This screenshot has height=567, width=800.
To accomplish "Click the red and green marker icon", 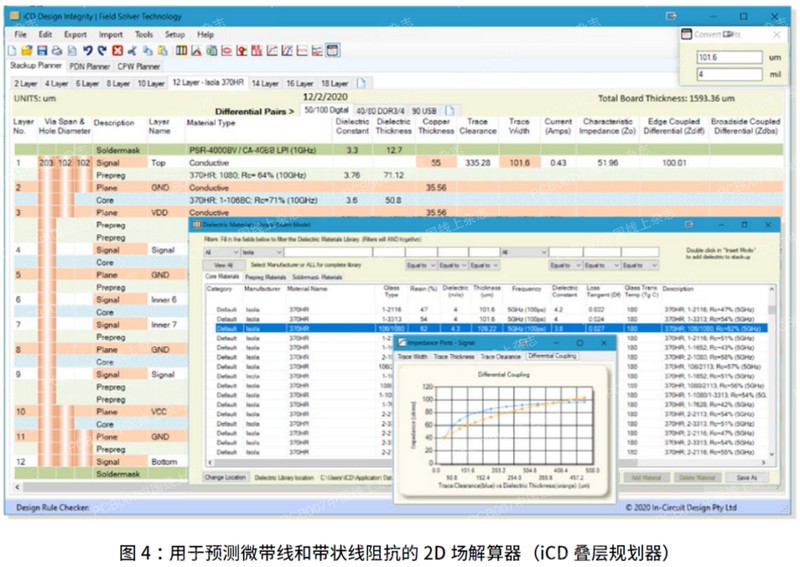I will point(242,51).
